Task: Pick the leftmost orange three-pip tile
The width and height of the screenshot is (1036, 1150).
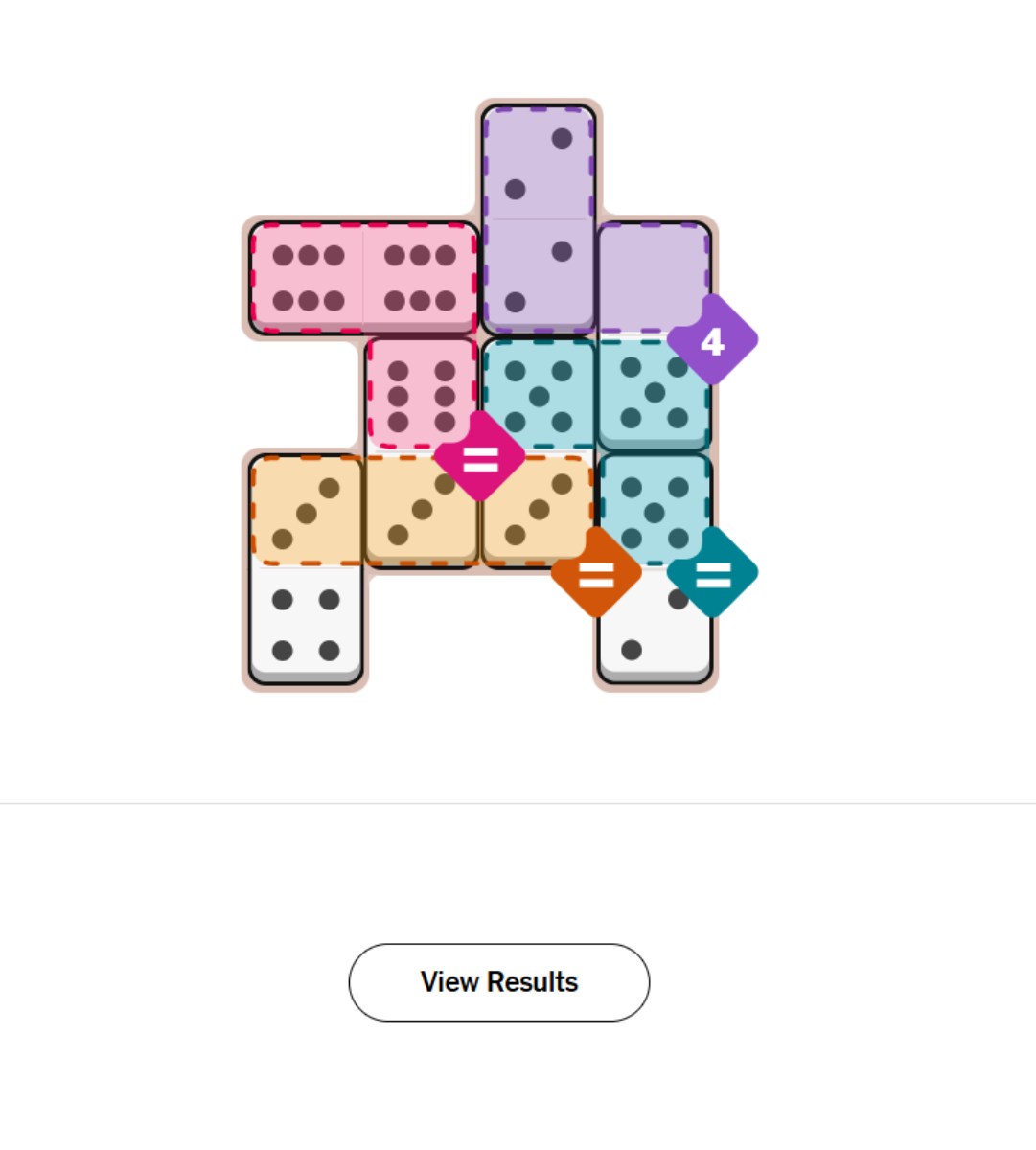Action: coord(306,513)
